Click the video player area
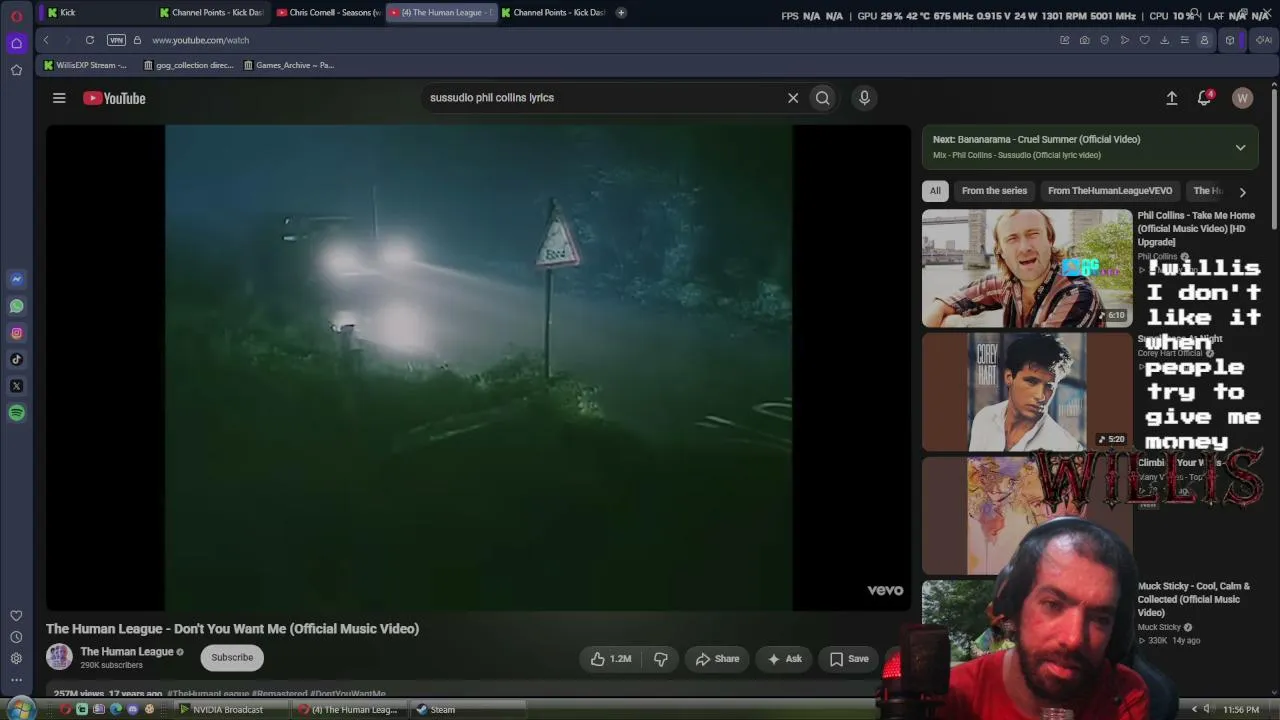Image resolution: width=1280 pixels, height=720 pixels. point(478,367)
